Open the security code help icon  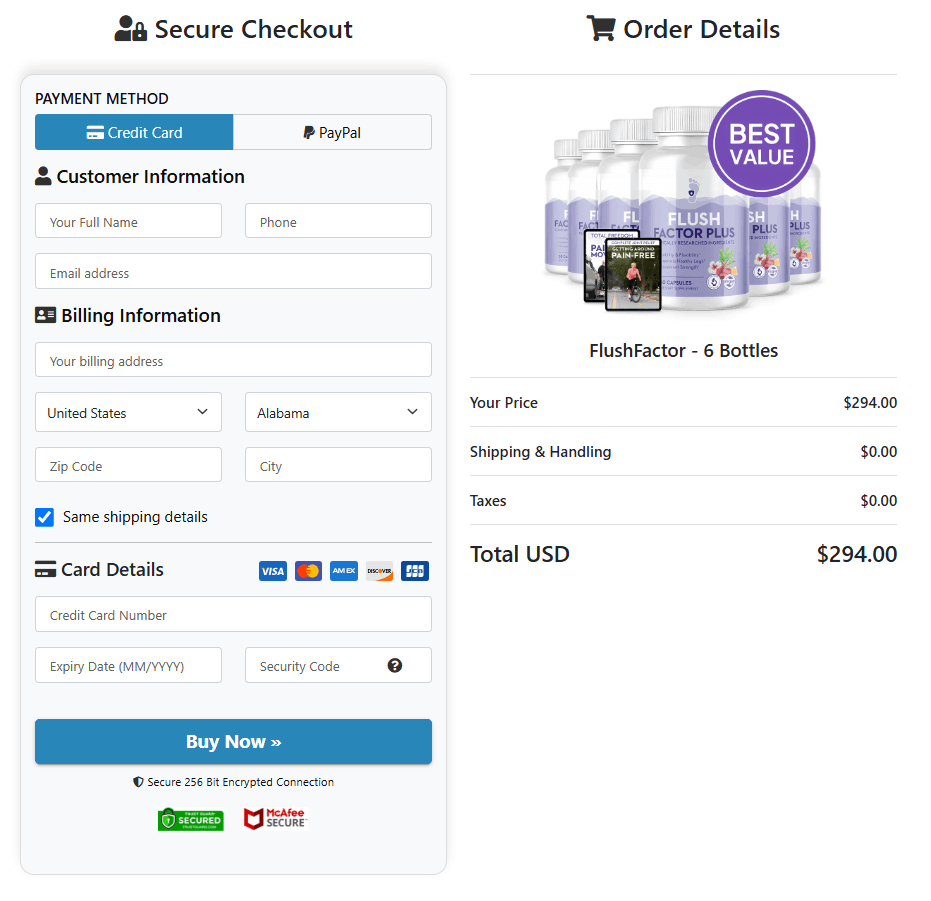[395, 666]
